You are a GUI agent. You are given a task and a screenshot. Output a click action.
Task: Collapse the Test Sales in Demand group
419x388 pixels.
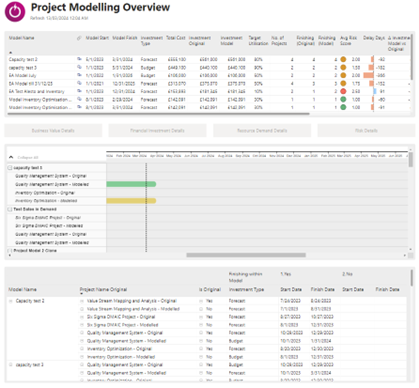pyautogui.click(x=10, y=209)
